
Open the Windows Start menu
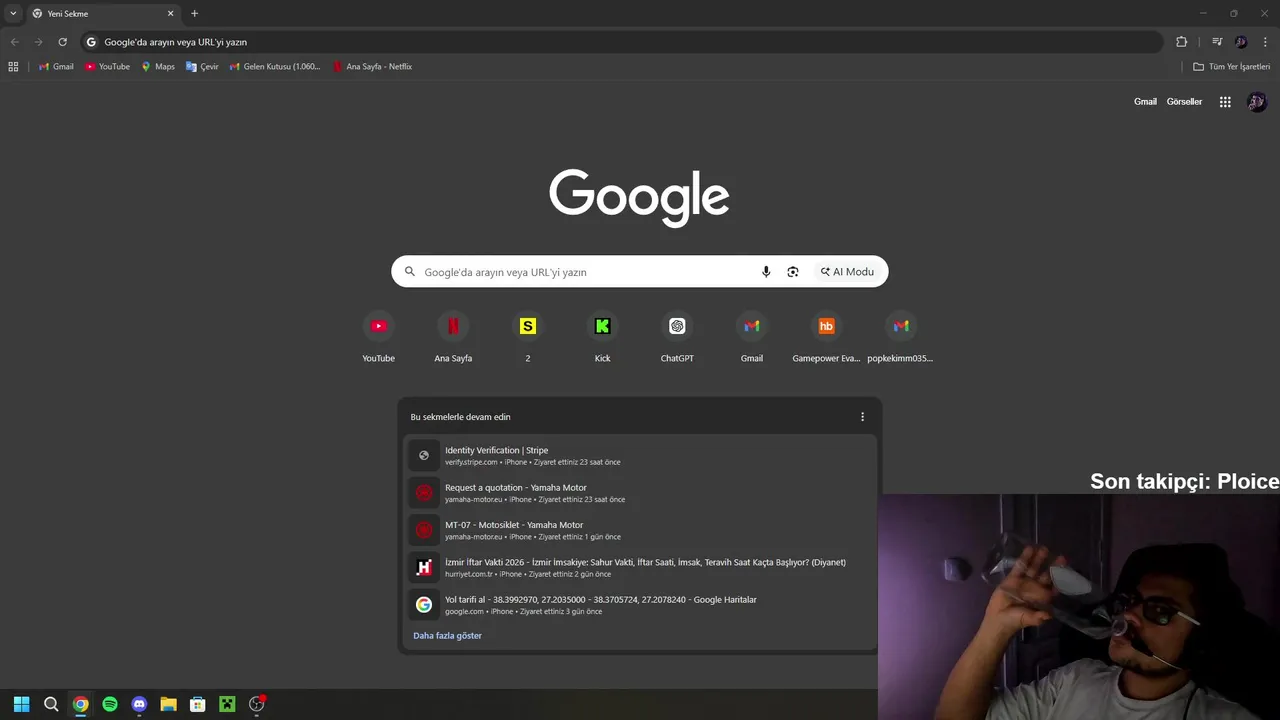pyautogui.click(x=21, y=704)
